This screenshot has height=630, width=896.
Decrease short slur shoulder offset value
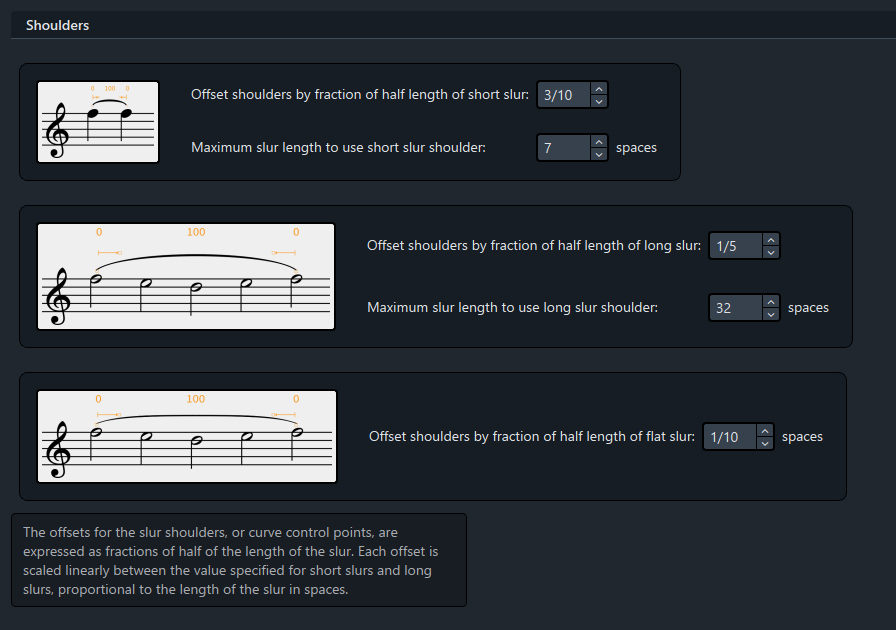[599, 101]
